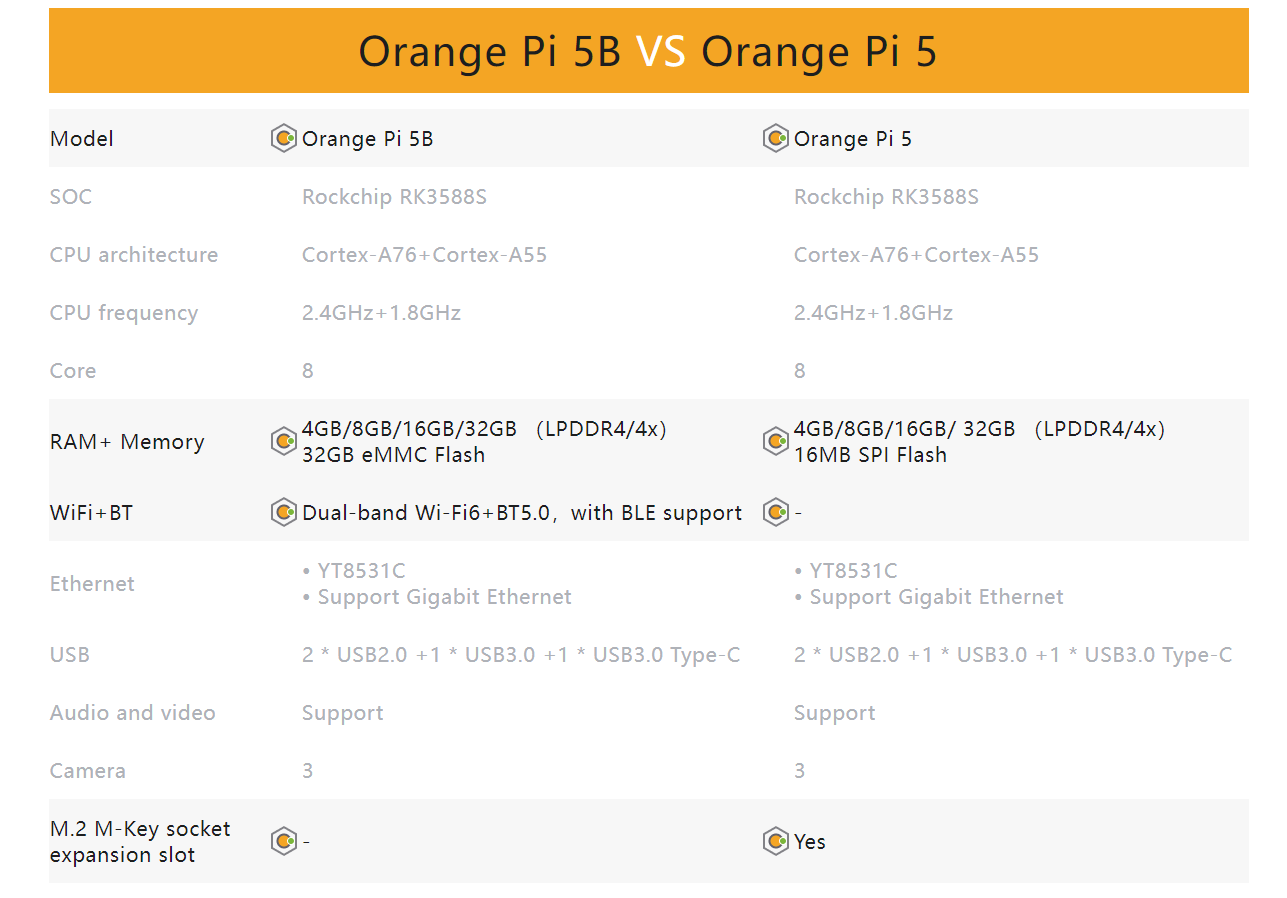Image resolution: width=1287 pixels, height=898 pixels.
Task: Click '16MB SPI Flash' text
Action: click(870, 454)
